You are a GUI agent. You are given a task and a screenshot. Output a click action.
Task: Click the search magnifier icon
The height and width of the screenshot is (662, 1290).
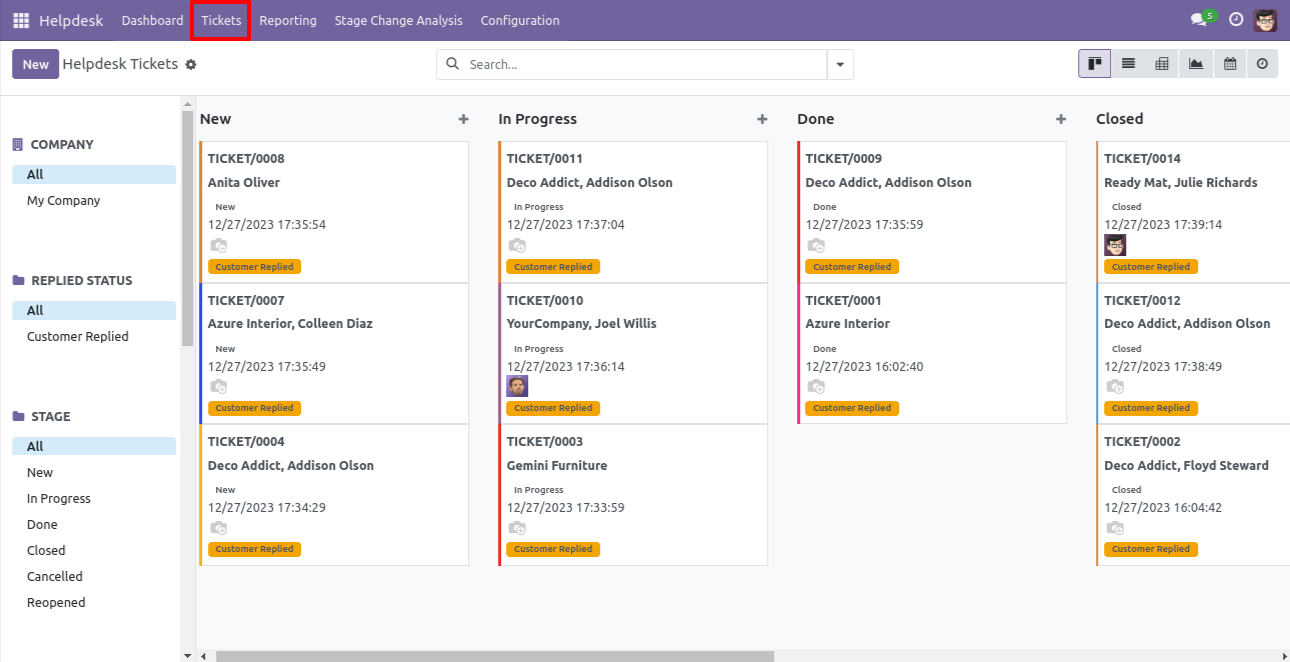[452, 64]
